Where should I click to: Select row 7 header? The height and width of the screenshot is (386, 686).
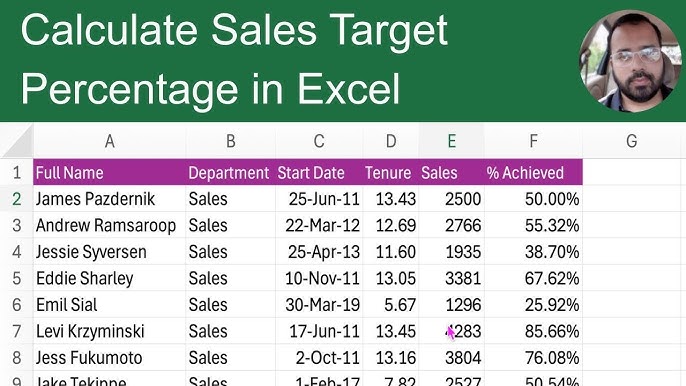pyautogui.click(x=17, y=331)
